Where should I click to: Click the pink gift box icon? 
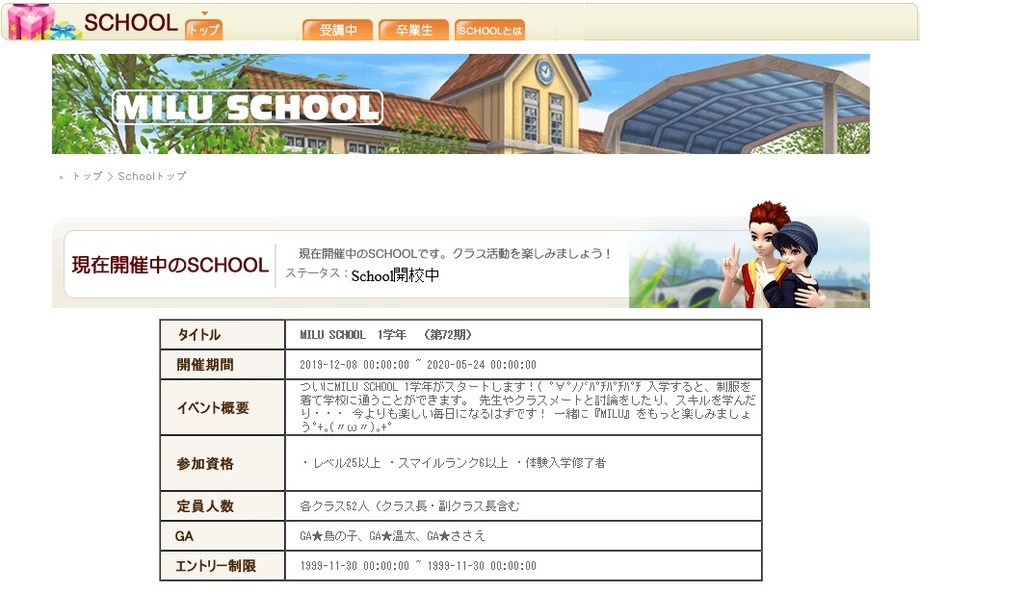click(x=30, y=21)
